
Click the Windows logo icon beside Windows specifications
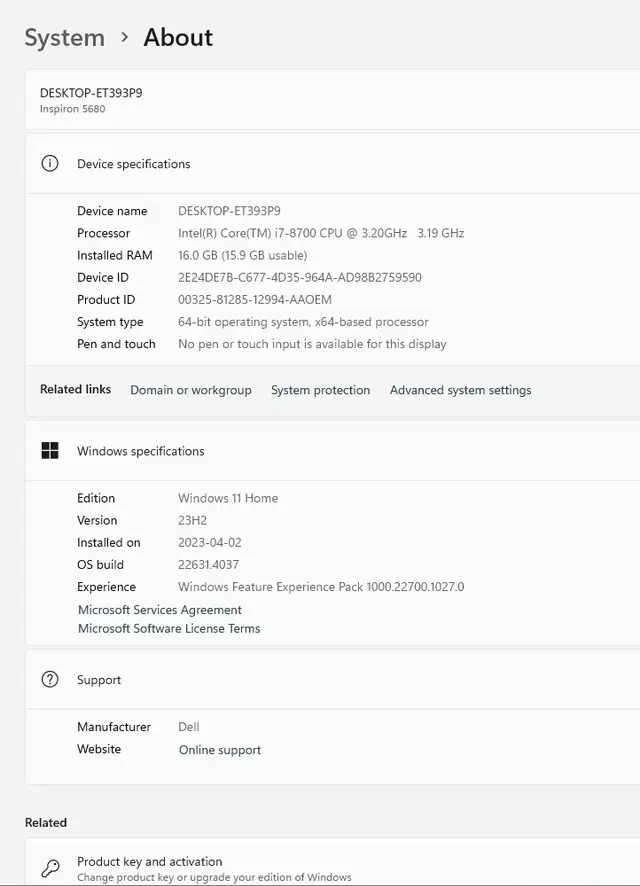click(x=50, y=450)
